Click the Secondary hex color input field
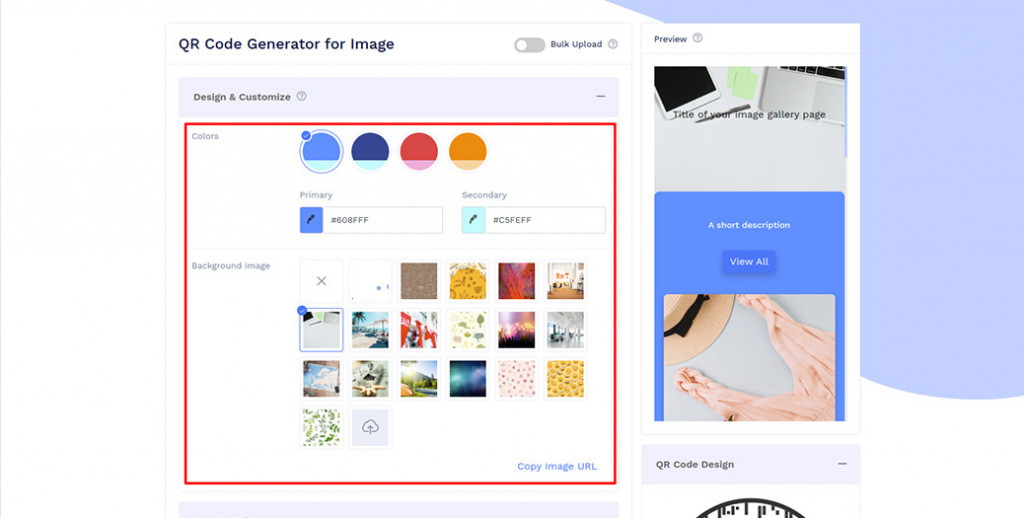The width and height of the screenshot is (1024, 518). tap(545, 220)
